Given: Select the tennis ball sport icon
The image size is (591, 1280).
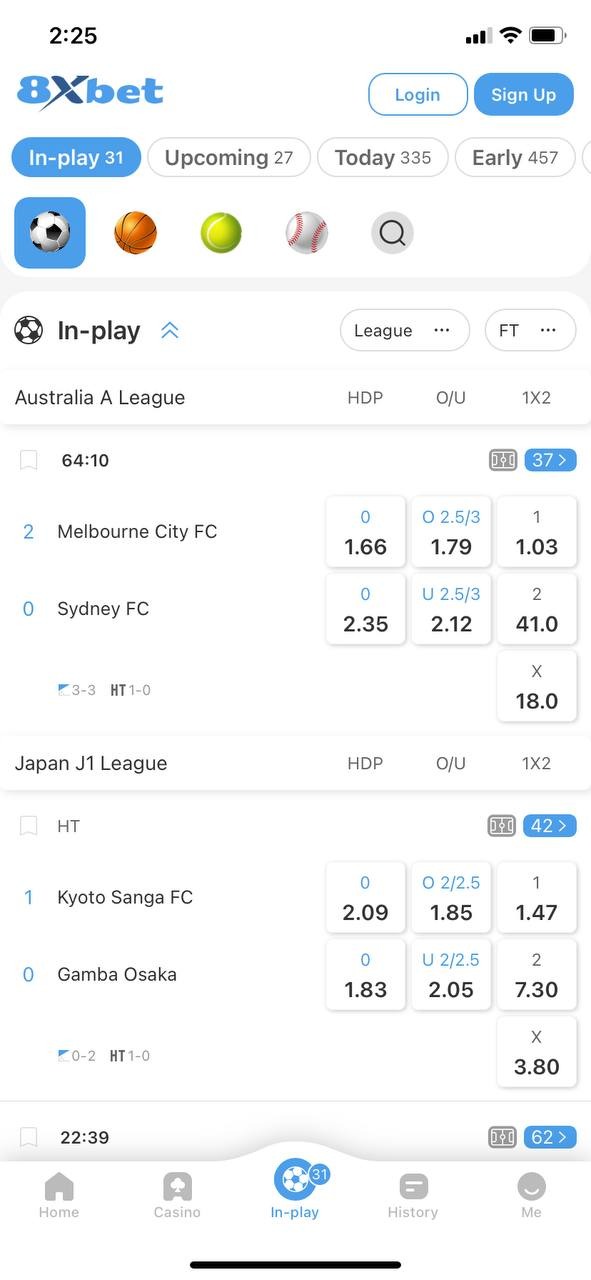Looking at the screenshot, I should tap(221, 233).
